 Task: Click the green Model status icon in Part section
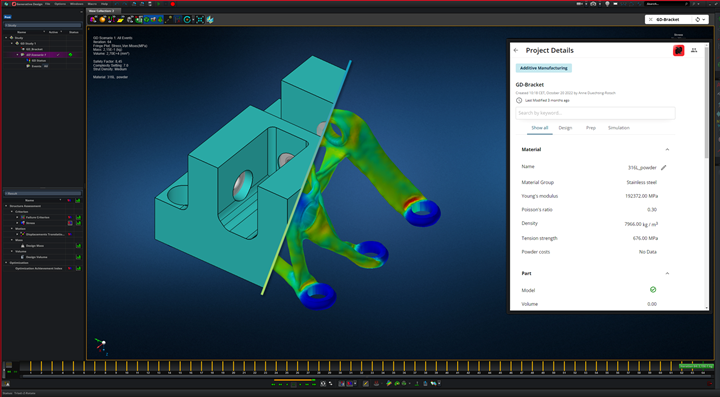point(653,290)
